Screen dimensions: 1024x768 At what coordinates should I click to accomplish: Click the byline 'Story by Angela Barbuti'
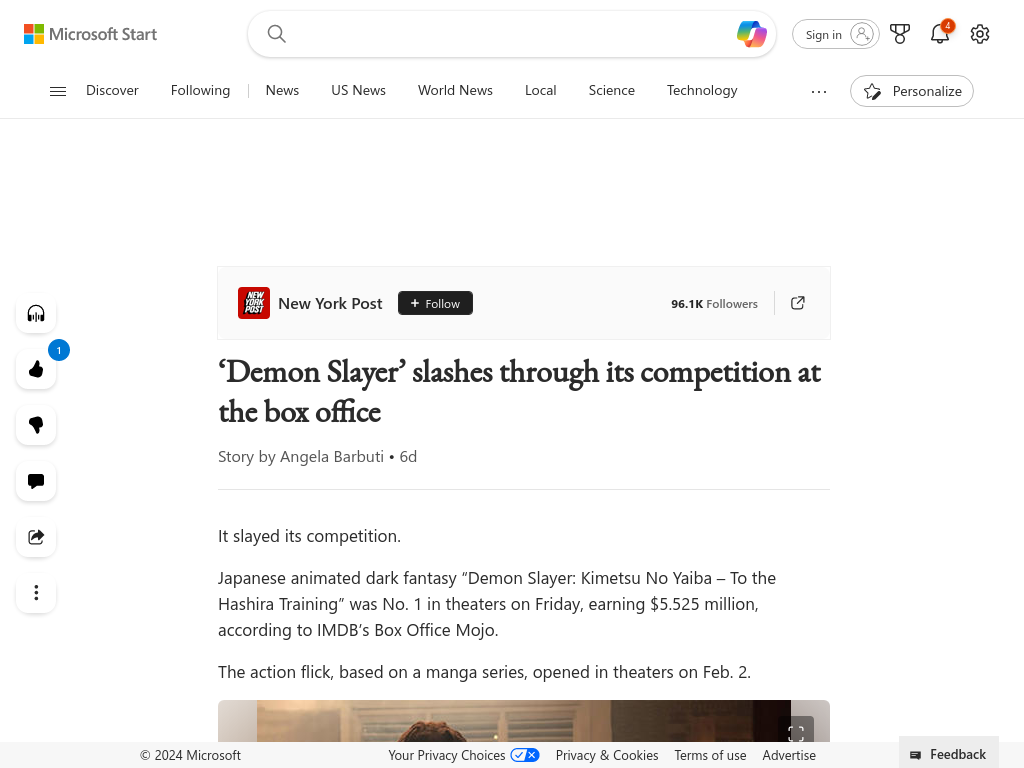click(301, 456)
